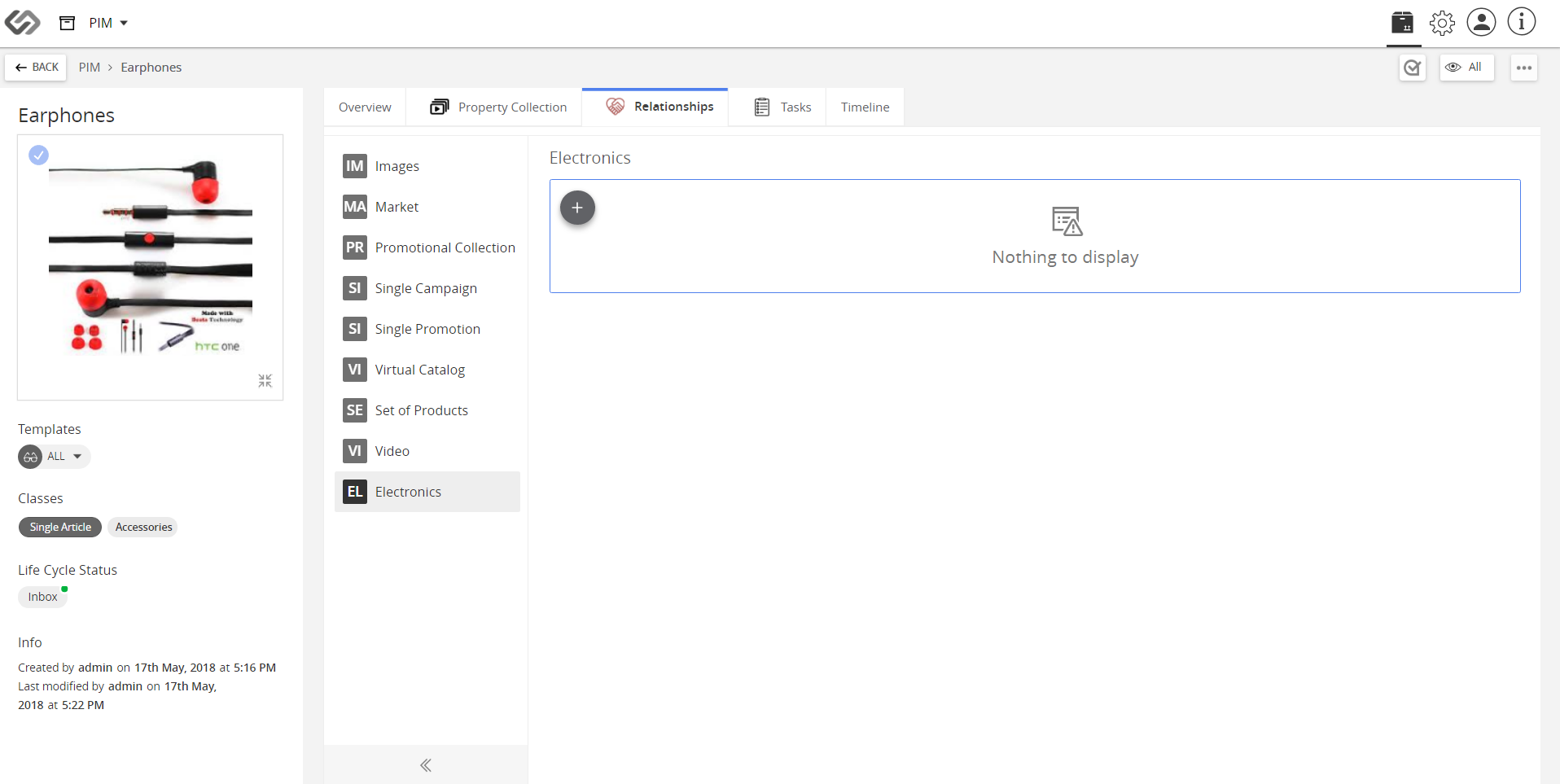
Task: Click the refresh check icon button
Action: pos(1412,68)
